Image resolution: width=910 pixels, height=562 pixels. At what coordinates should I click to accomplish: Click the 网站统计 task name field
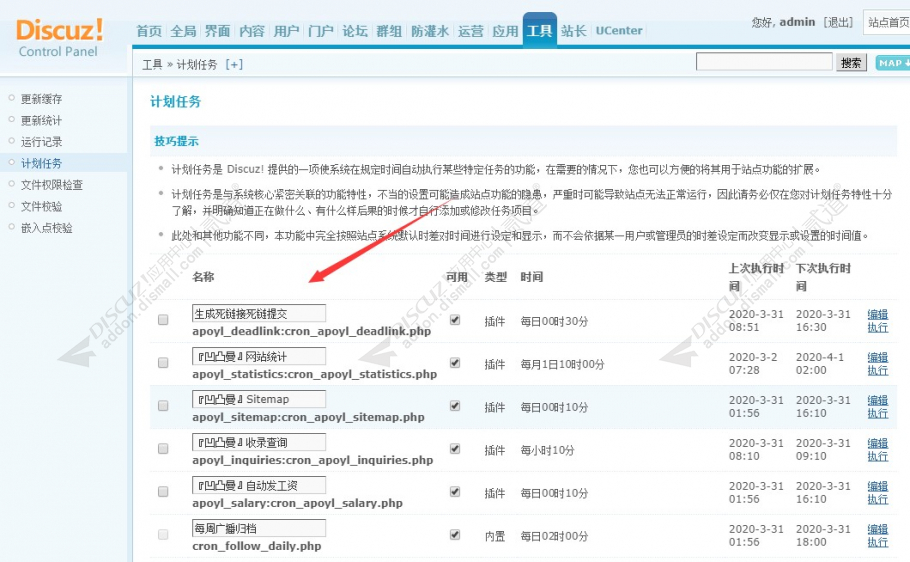pyautogui.click(x=259, y=356)
